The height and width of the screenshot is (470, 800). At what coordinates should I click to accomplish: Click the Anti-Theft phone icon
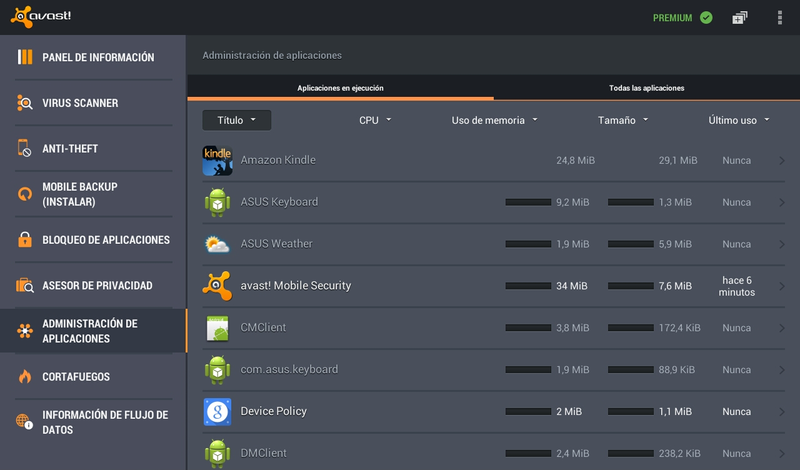(x=24, y=148)
